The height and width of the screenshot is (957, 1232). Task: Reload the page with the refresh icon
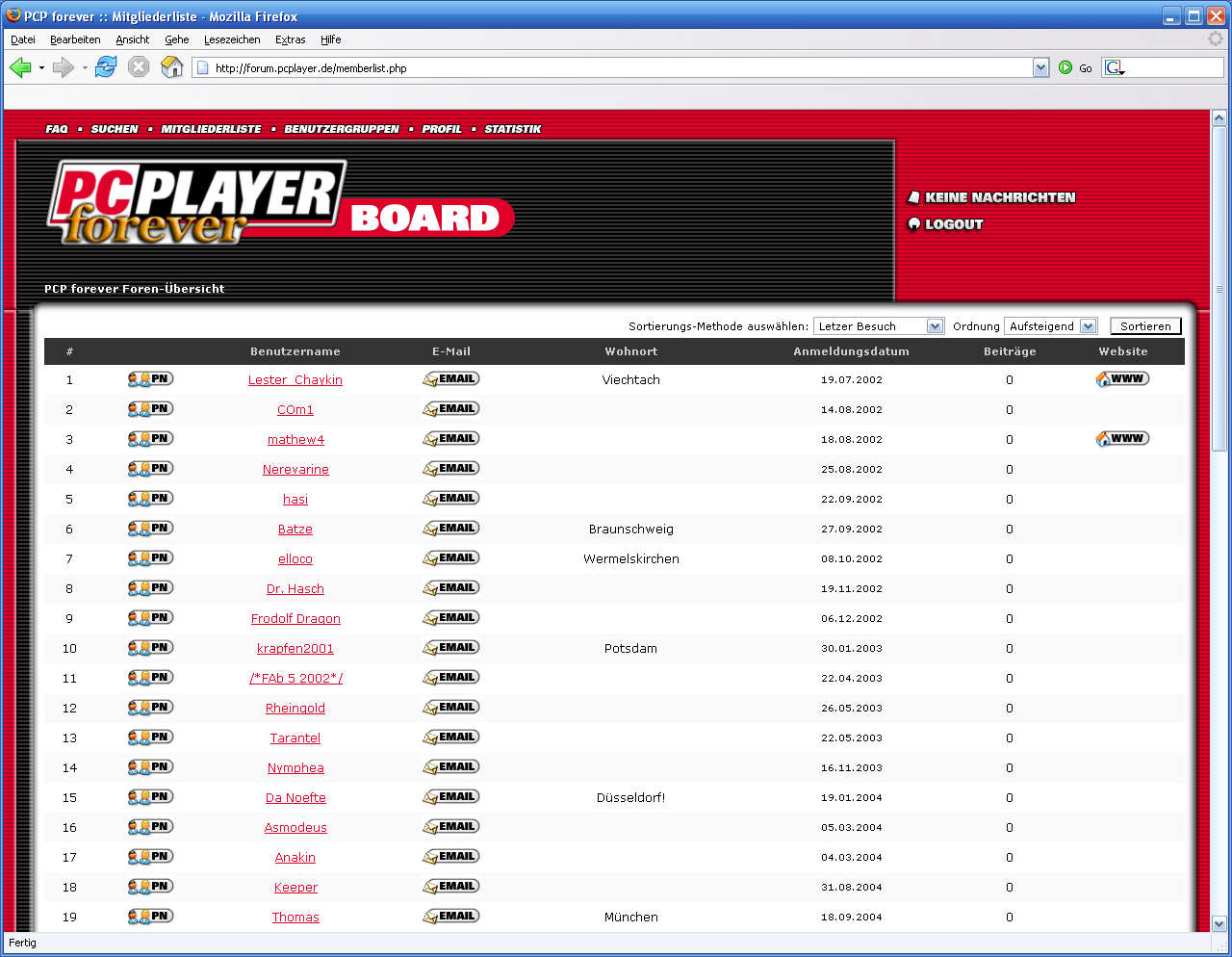tap(106, 67)
